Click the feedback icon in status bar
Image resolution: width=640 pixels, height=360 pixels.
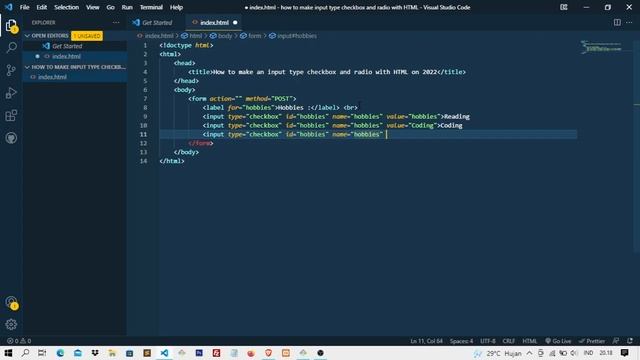616,341
